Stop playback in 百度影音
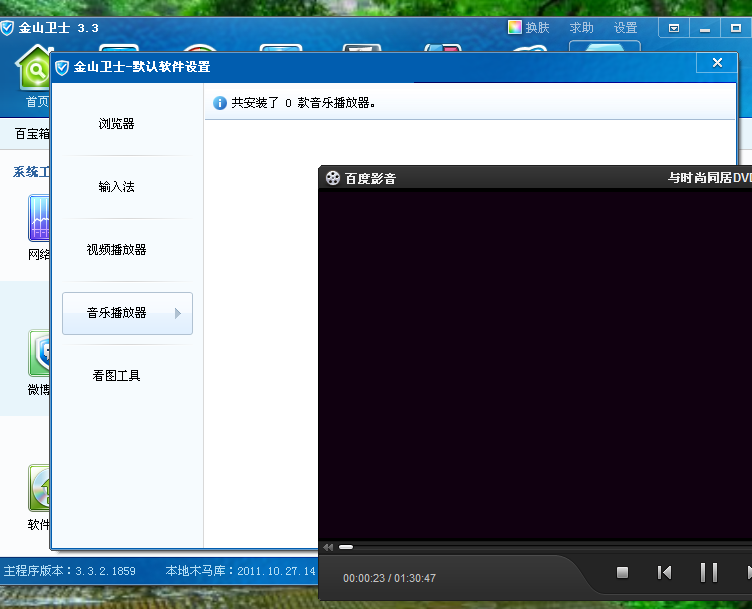Image resolution: width=752 pixels, height=609 pixels. point(623,572)
